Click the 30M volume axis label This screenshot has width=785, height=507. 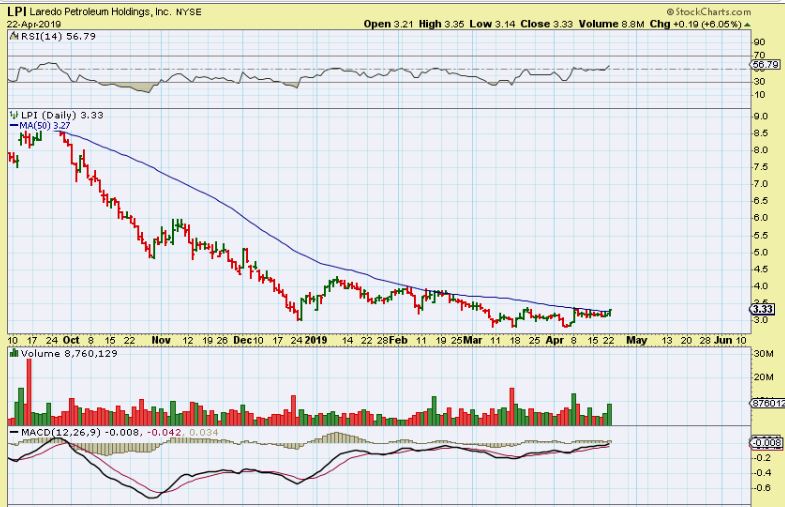[x=764, y=354]
